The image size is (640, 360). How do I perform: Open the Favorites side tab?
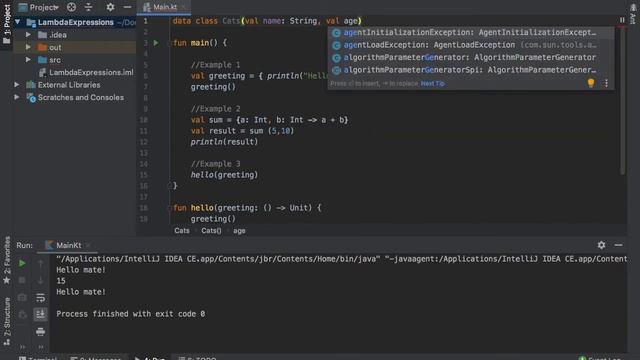[x=7, y=261]
